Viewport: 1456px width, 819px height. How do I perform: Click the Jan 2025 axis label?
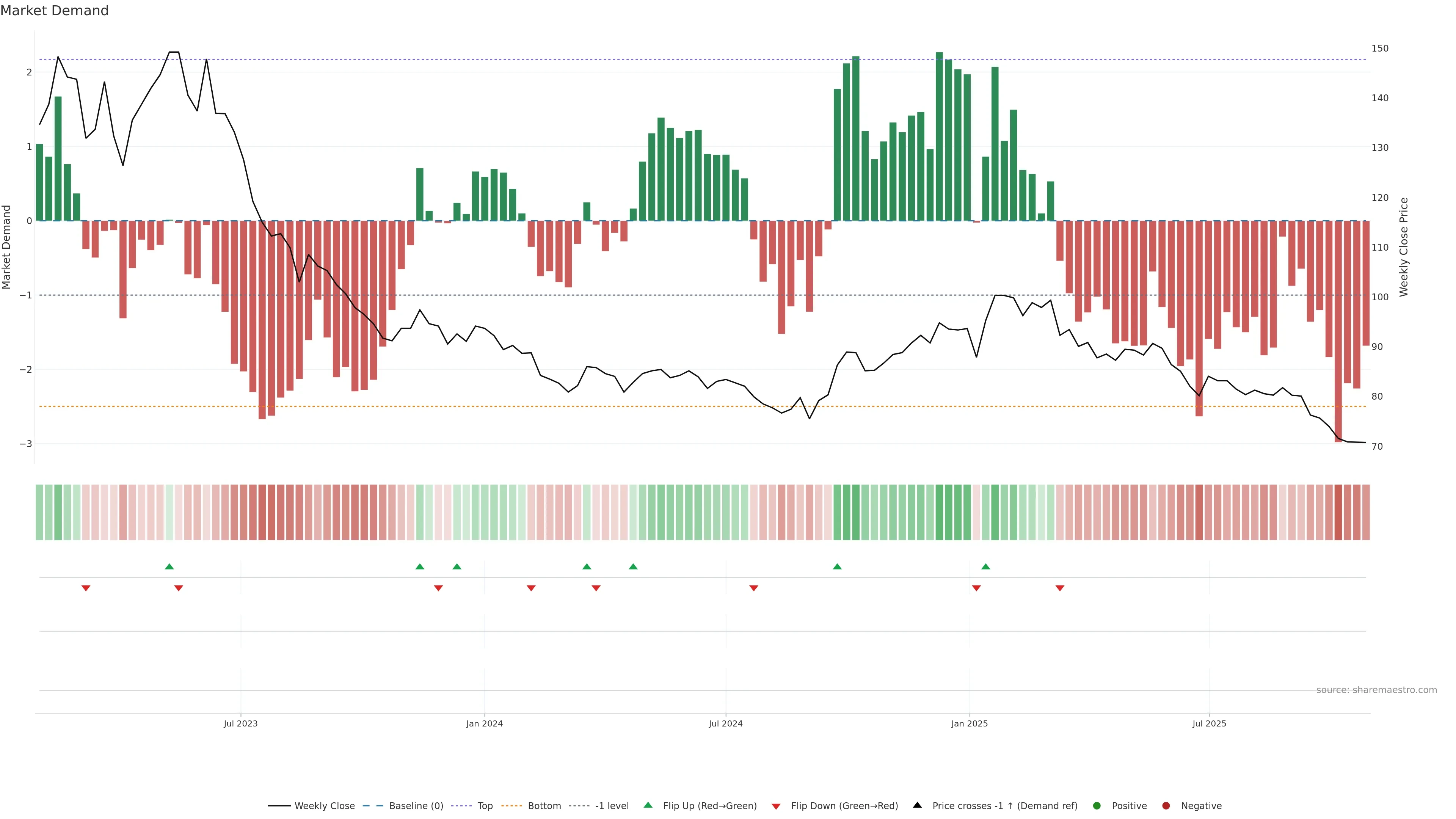pyautogui.click(x=970, y=723)
